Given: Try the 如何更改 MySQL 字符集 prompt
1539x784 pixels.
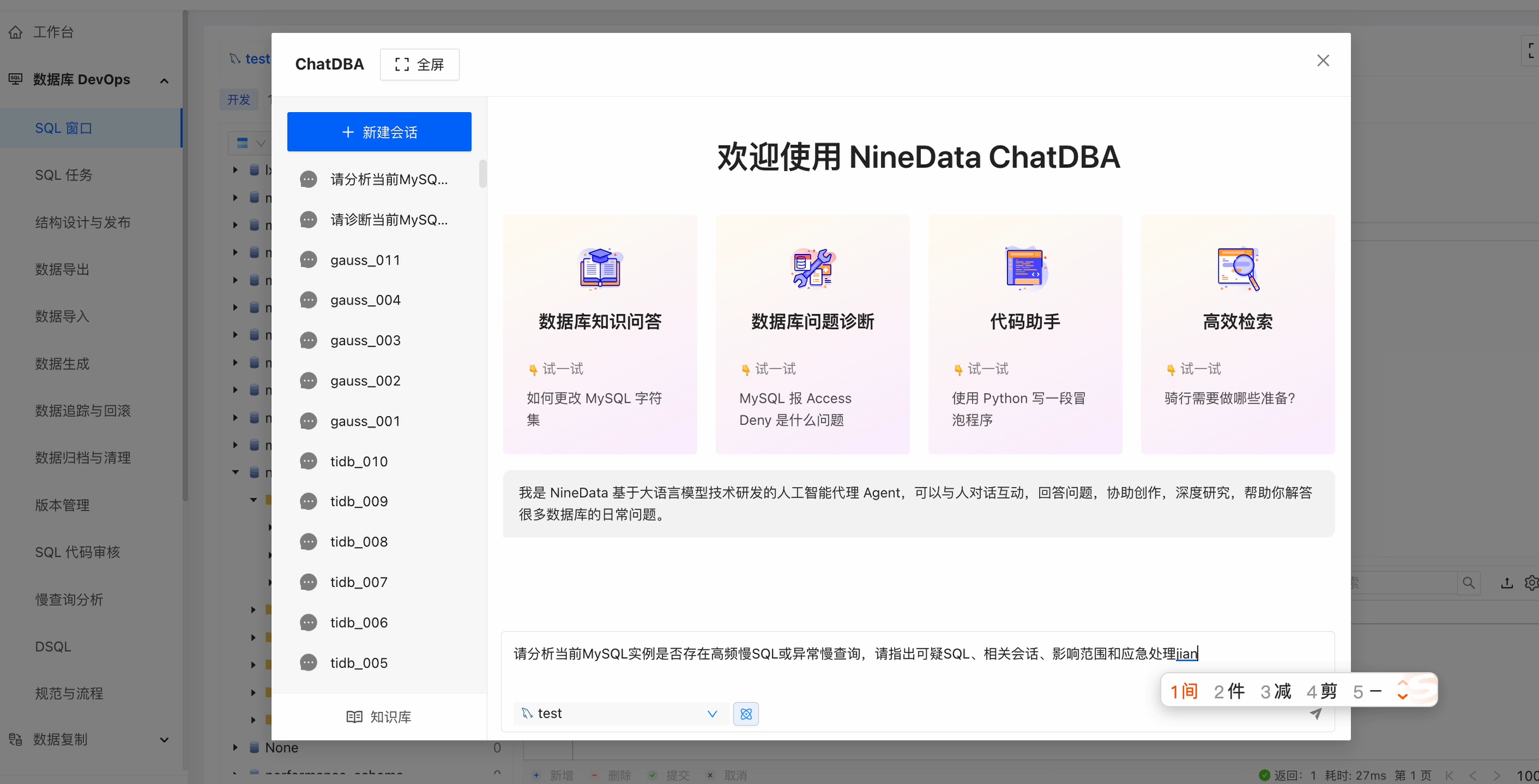Looking at the screenshot, I should (594, 409).
